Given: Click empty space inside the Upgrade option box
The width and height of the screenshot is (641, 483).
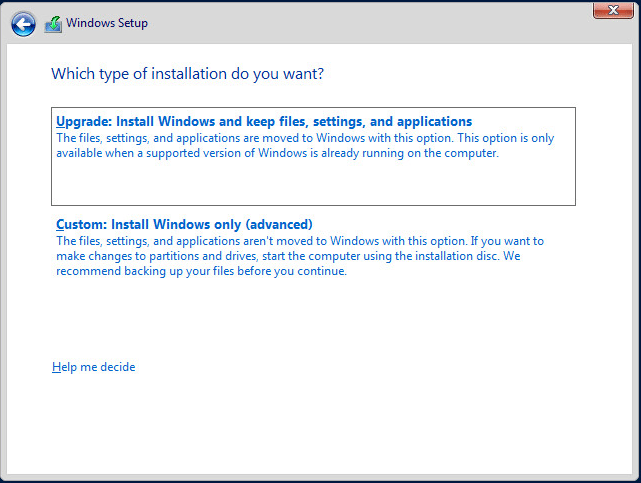Looking at the screenshot, I should pos(313,184).
